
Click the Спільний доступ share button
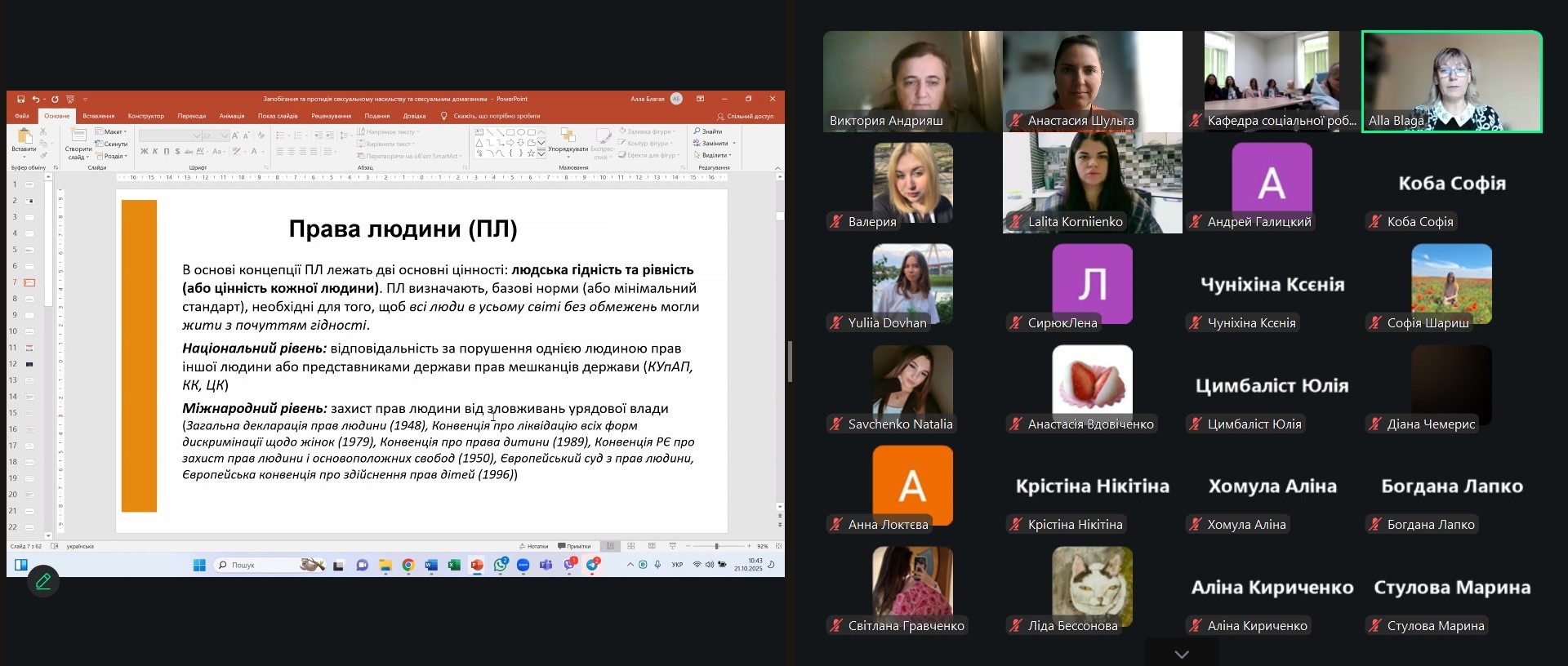point(745,116)
